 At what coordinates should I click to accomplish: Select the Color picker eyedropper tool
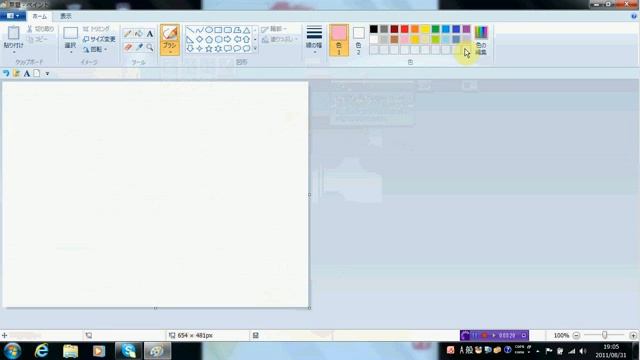pos(139,47)
